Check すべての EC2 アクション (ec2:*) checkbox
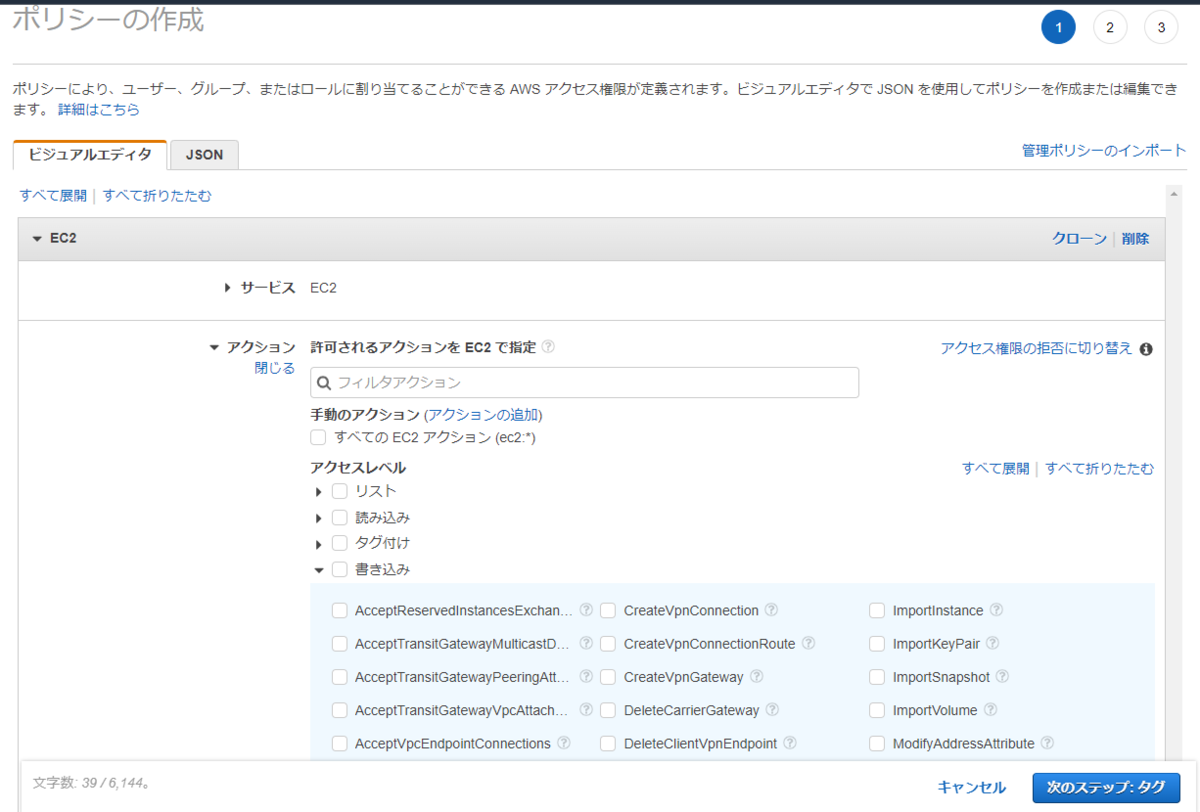 coord(318,437)
